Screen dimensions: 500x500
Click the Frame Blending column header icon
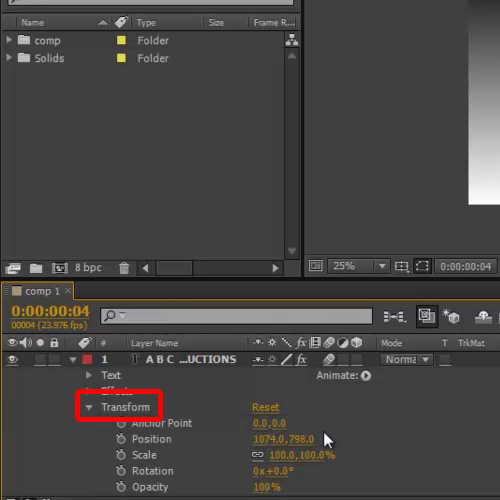pos(315,343)
